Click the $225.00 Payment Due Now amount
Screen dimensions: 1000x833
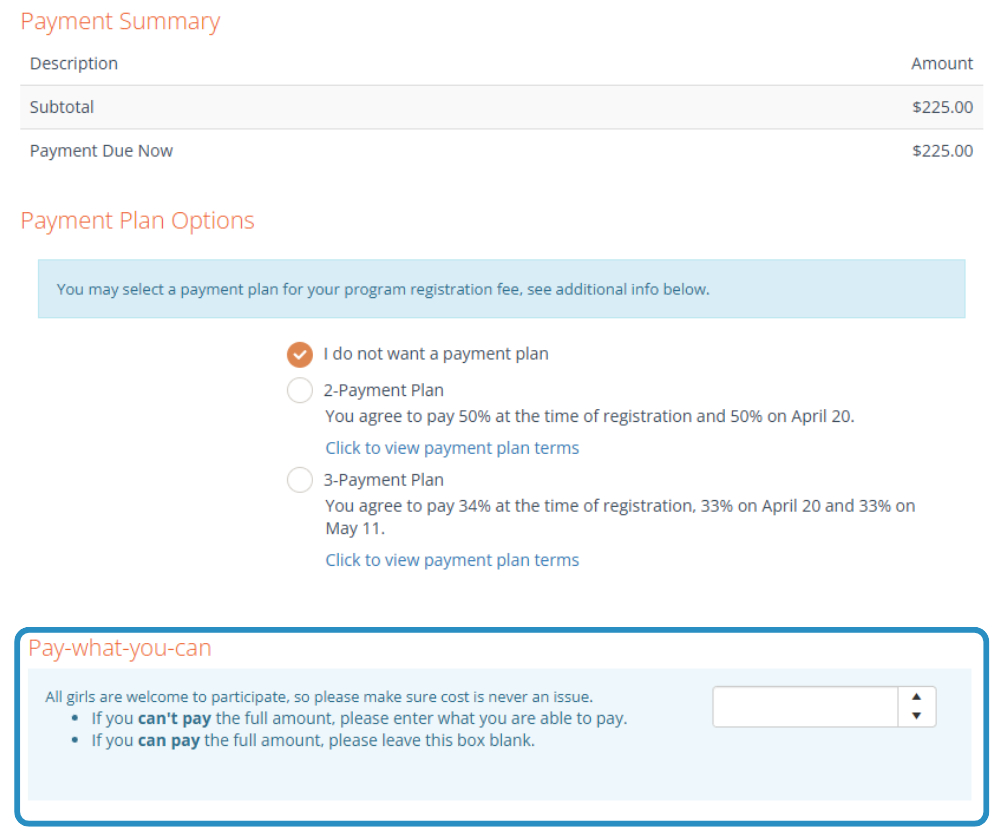coord(942,151)
